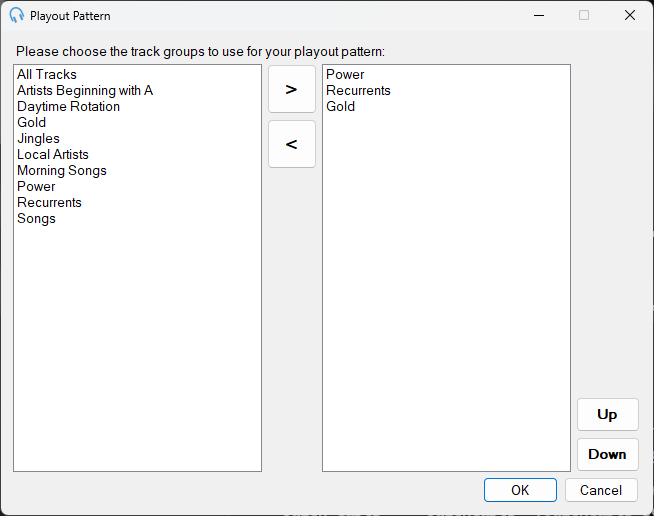
Task: Click the remove-from-pattern < arrow button
Action: click(292, 144)
